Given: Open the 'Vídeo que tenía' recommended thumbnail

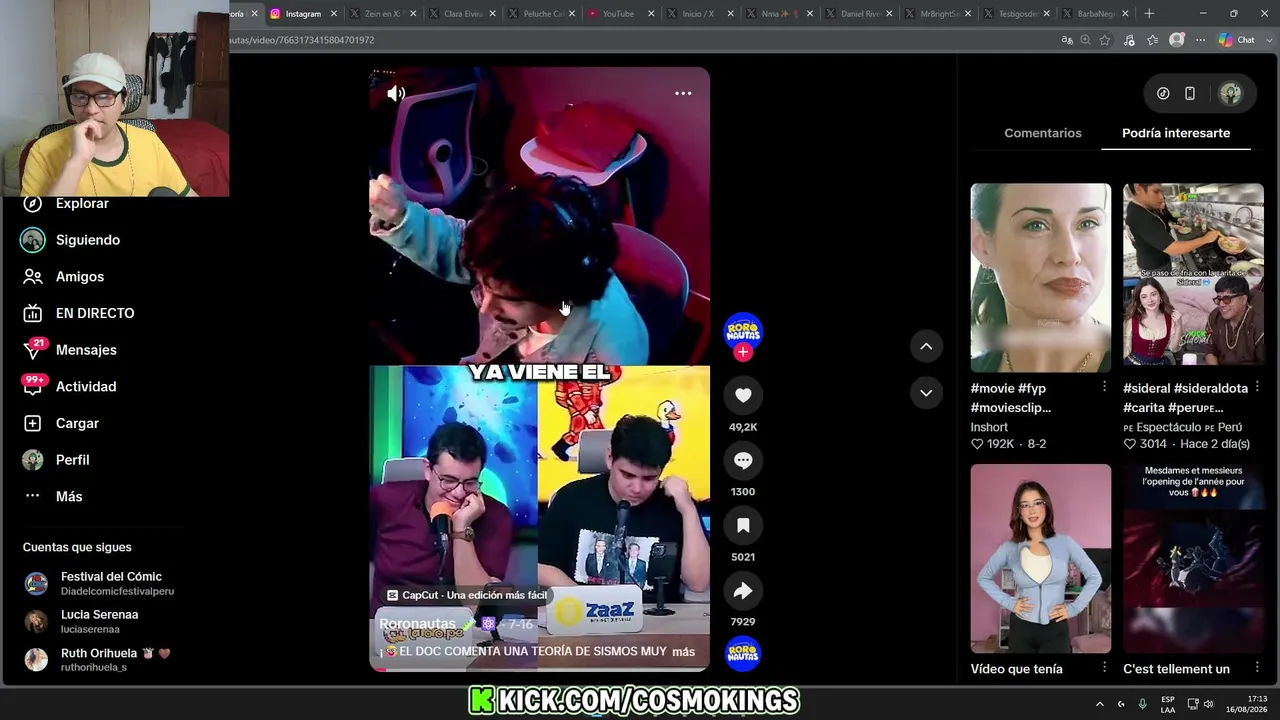Looking at the screenshot, I should point(1040,558).
